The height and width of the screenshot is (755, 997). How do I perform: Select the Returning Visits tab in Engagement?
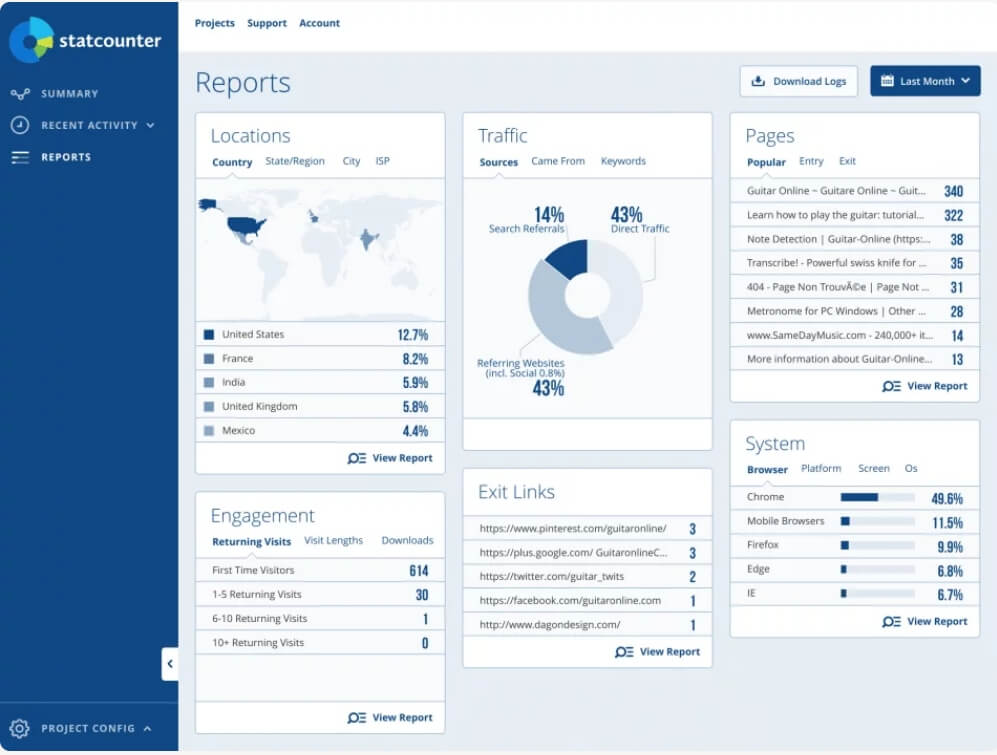pos(251,541)
